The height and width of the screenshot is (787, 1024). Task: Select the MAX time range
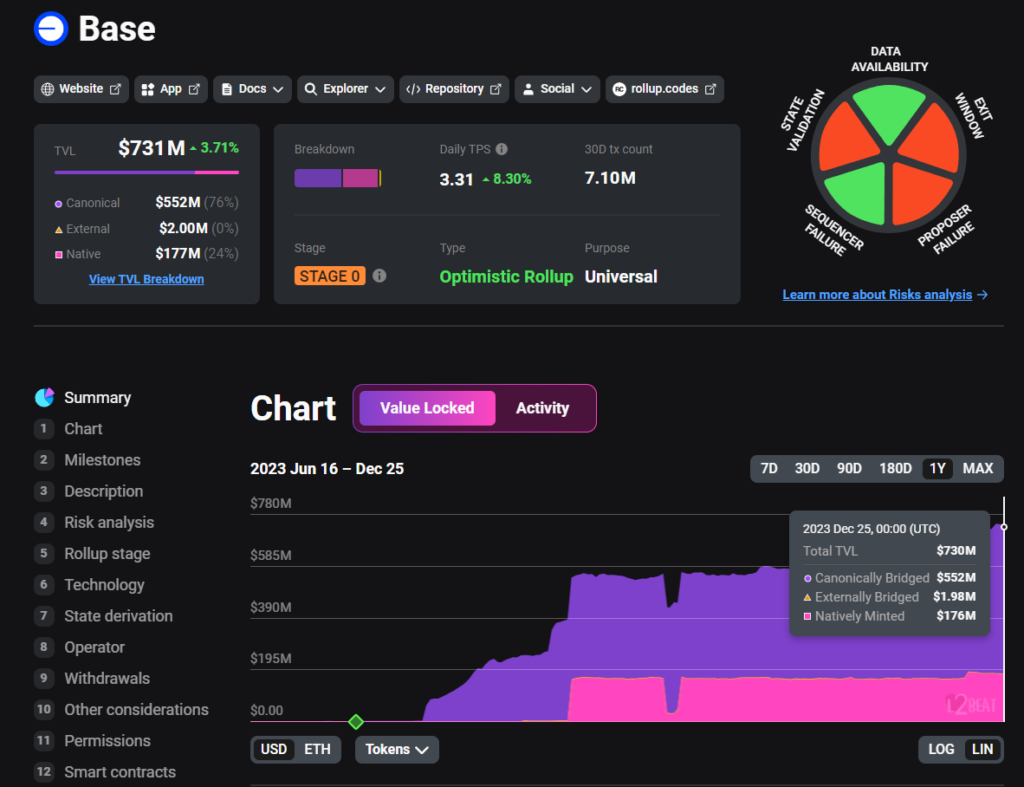pyautogui.click(x=978, y=468)
